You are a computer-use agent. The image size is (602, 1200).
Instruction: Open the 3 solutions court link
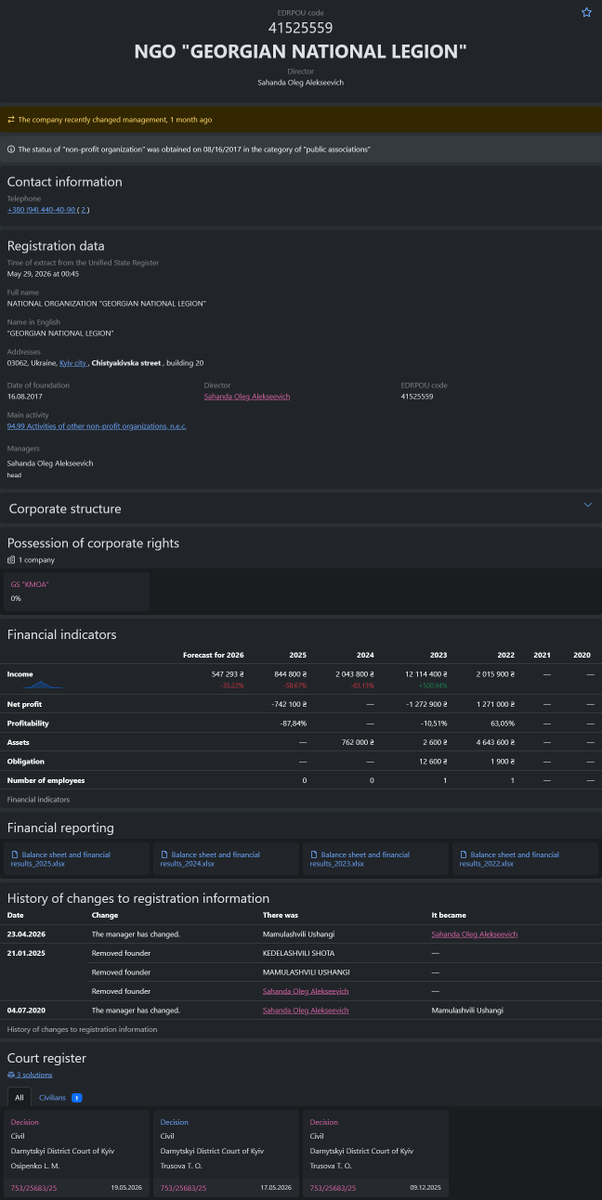(34, 1074)
